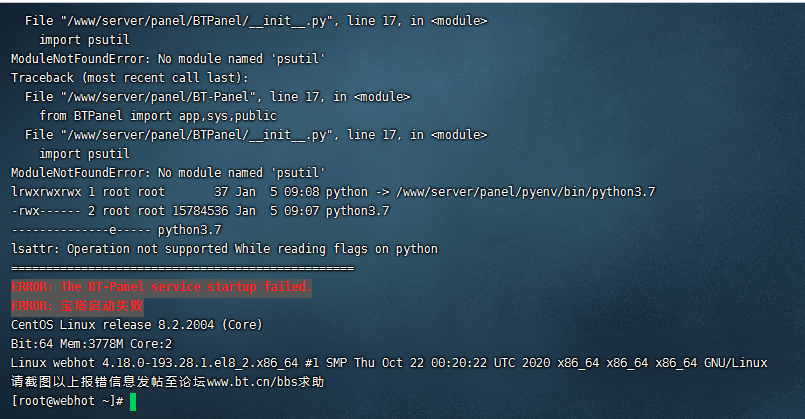Click the red 宝塔启动失败 error line

pos(77,306)
